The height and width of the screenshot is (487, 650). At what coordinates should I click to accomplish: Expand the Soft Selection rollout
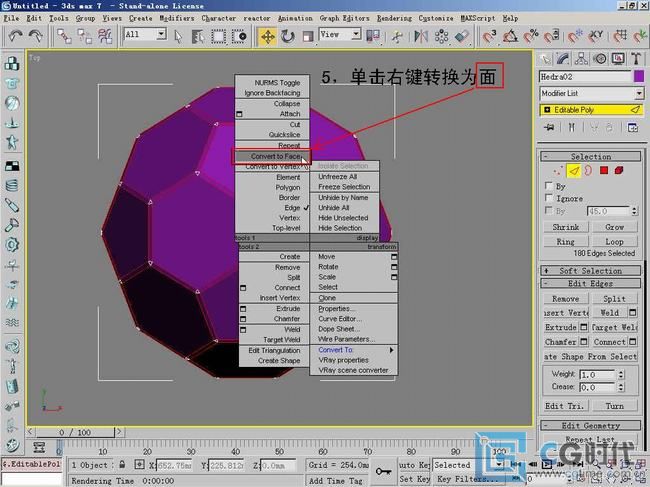591,271
